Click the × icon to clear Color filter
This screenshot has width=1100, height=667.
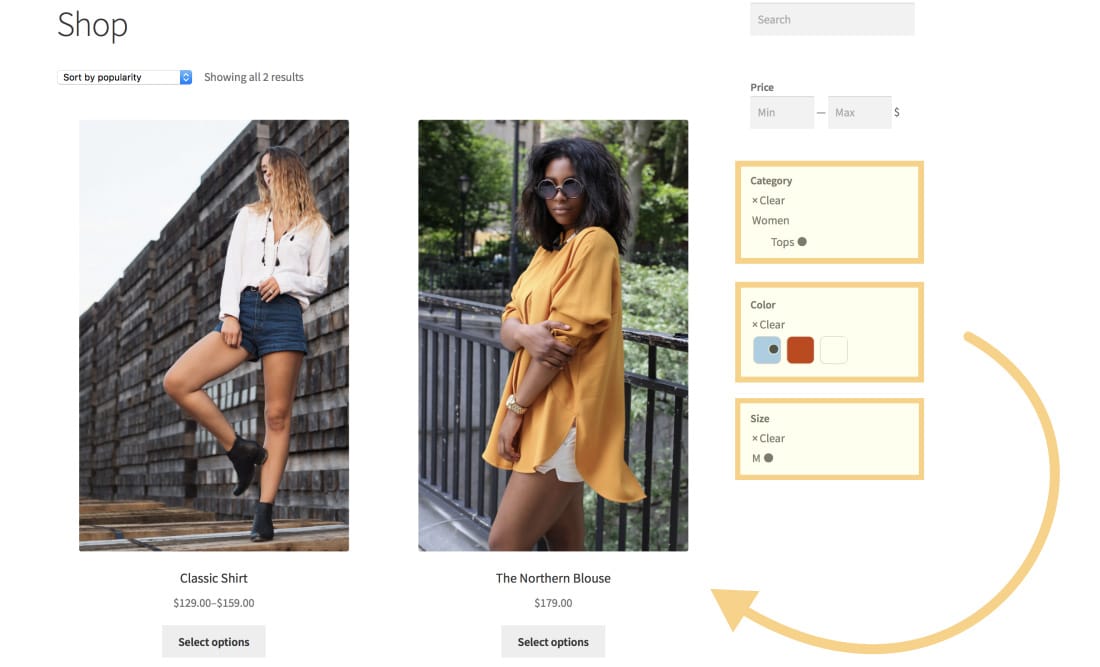pyautogui.click(x=755, y=324)
